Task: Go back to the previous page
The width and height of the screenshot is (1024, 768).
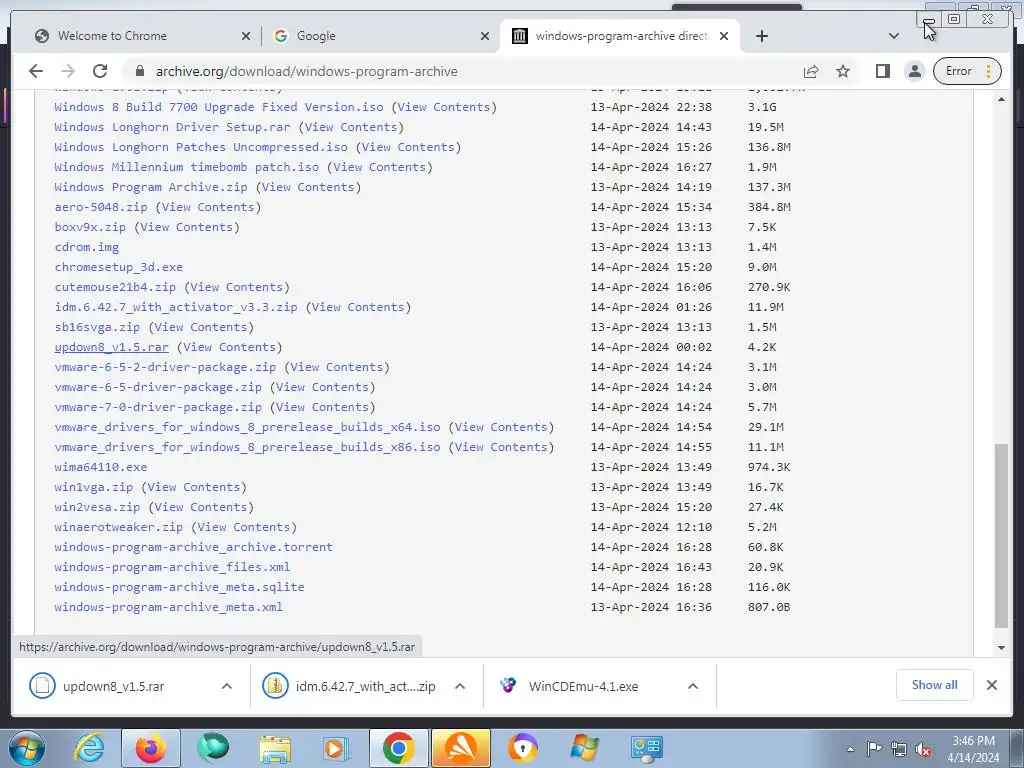Action: tap(36, 71)
